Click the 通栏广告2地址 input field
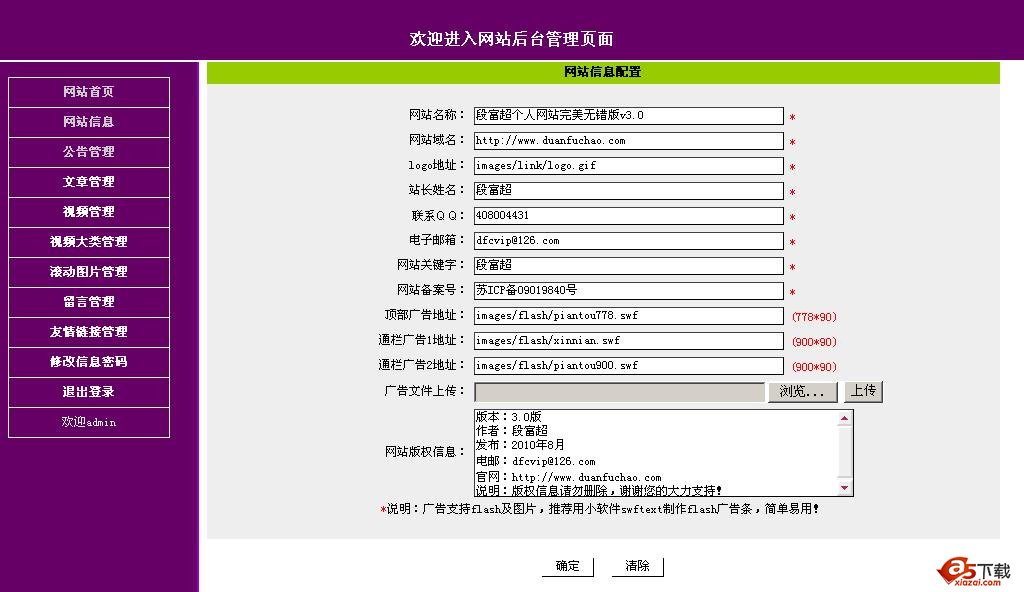The width and height of the screenshot is (1024, 592). pyautogui.click(x=628, y=365)
